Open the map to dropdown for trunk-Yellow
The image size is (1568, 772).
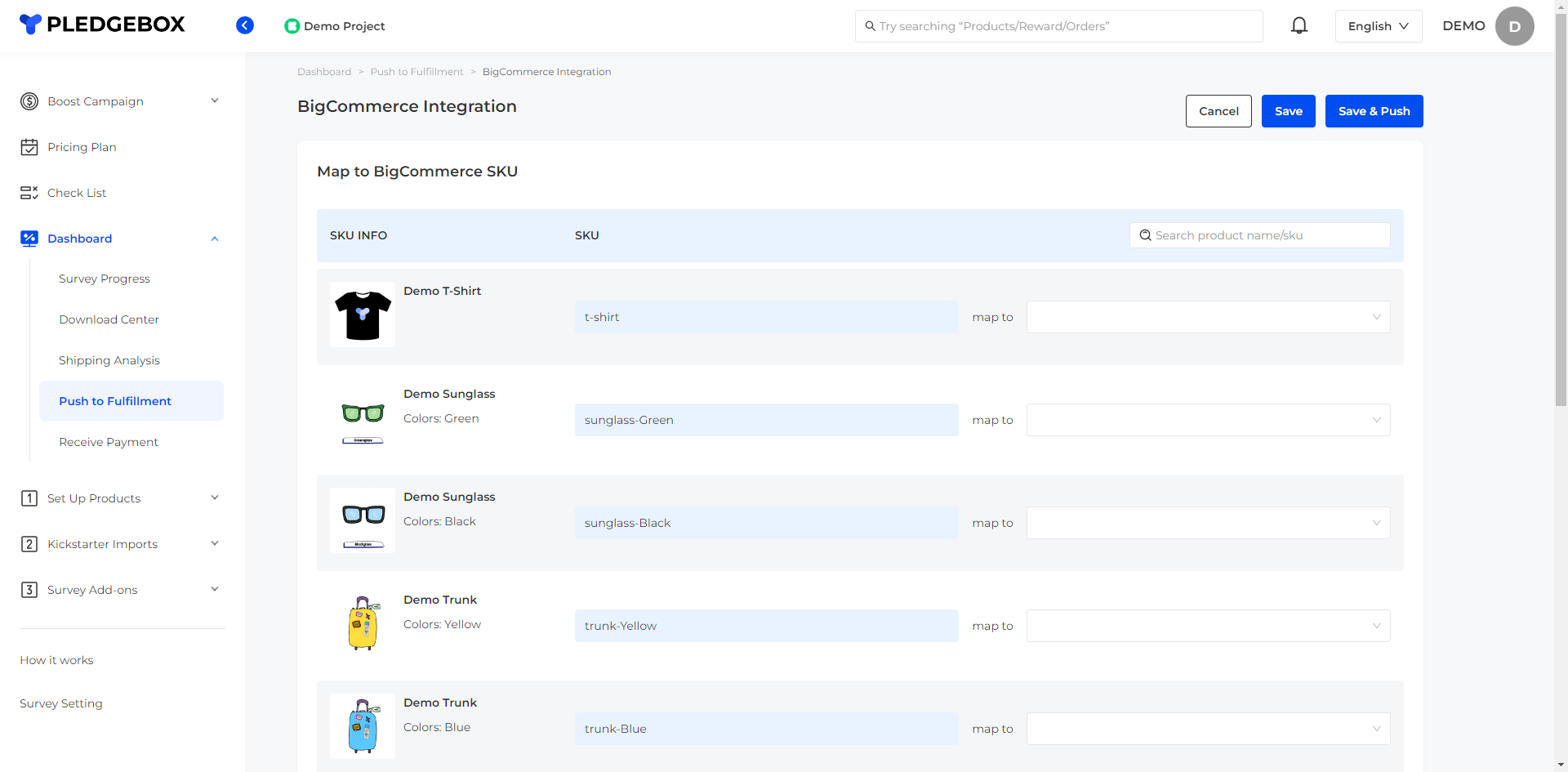tap(1208, 626)
